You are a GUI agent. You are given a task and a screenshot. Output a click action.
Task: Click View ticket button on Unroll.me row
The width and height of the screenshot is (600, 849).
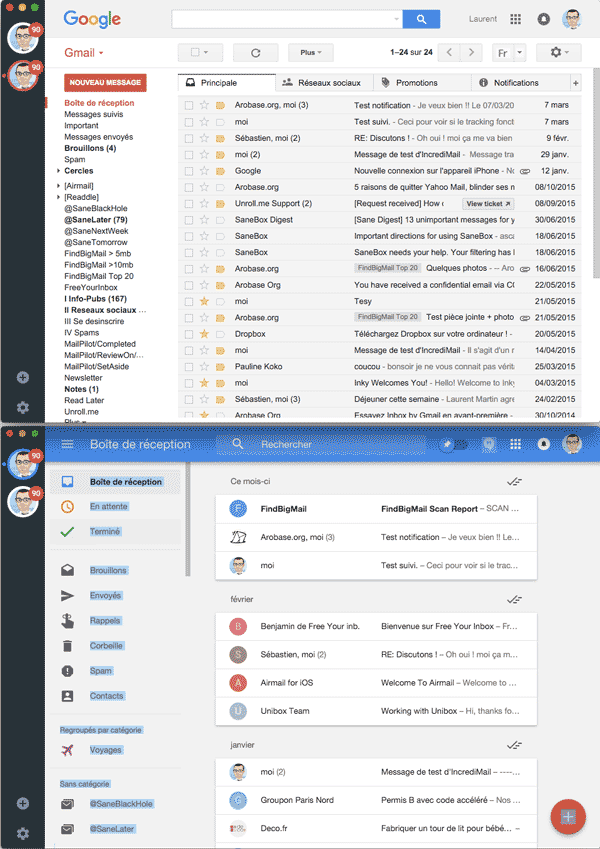coord(488,204)
